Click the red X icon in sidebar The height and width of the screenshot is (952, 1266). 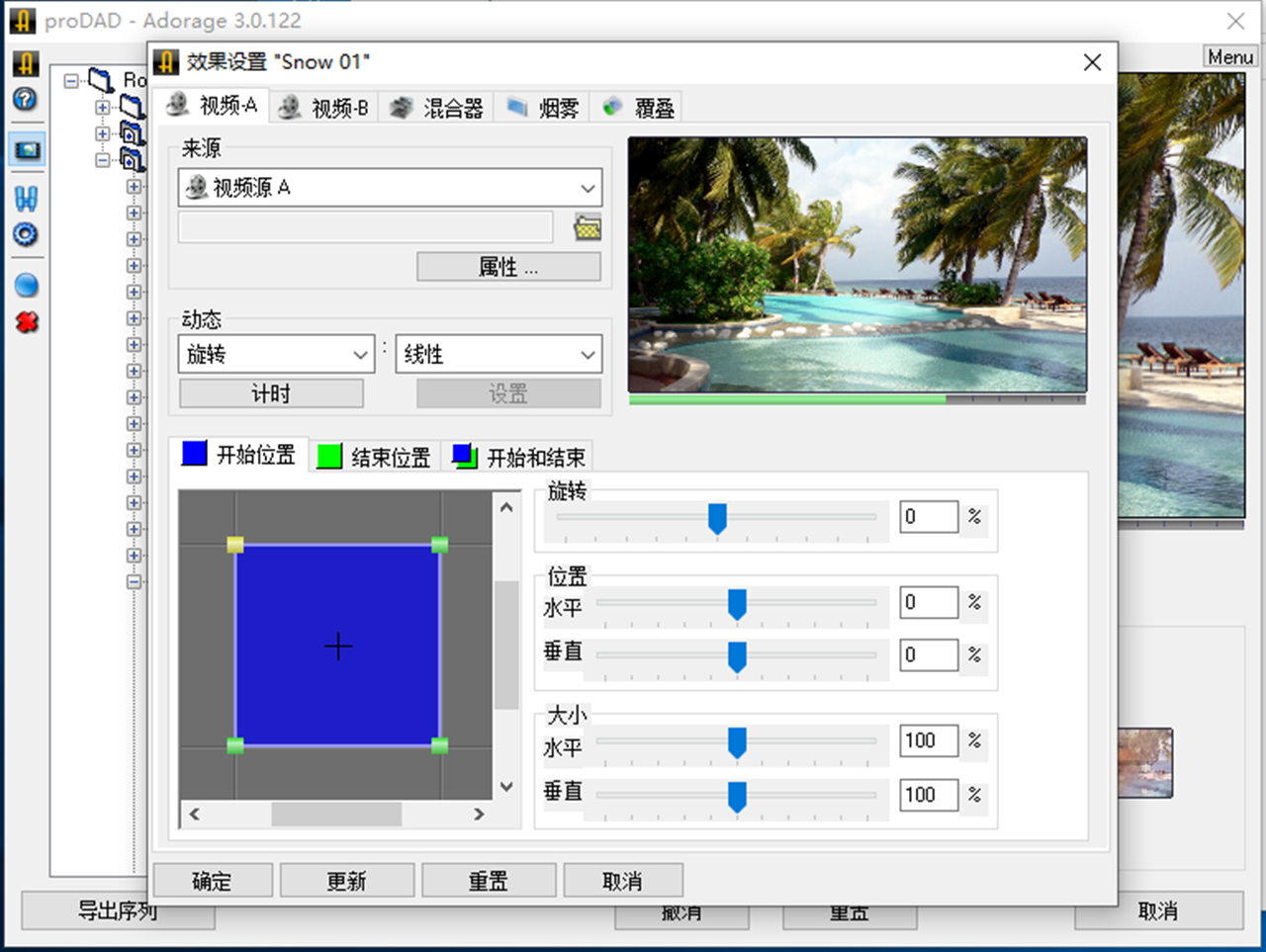pyautogui.click(x=26, y=320)
